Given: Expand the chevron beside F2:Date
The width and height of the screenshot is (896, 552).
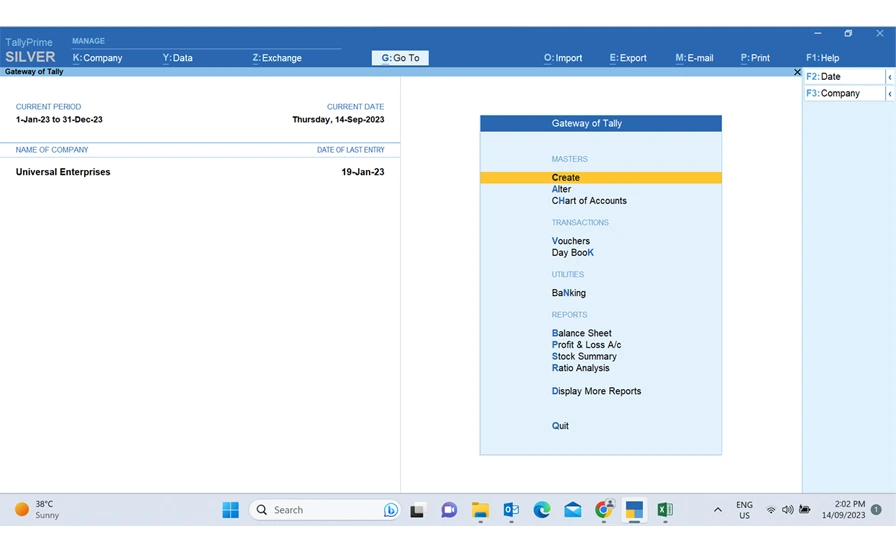Looking at the screenshot, I should coord(890,77).
